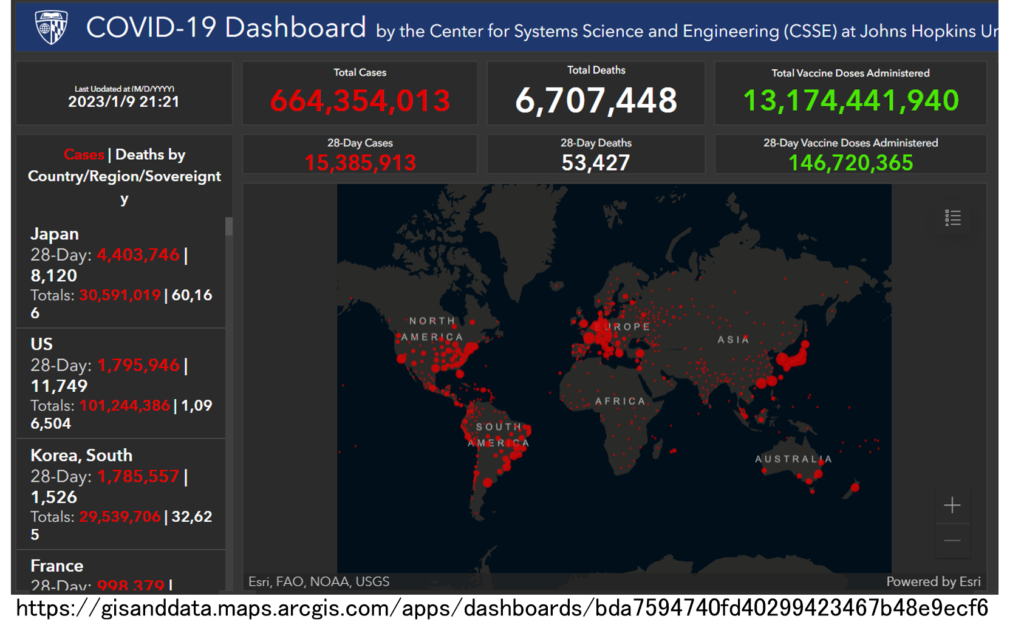
Task: Click the country list scrollbar
Action: tap(229, 226)
